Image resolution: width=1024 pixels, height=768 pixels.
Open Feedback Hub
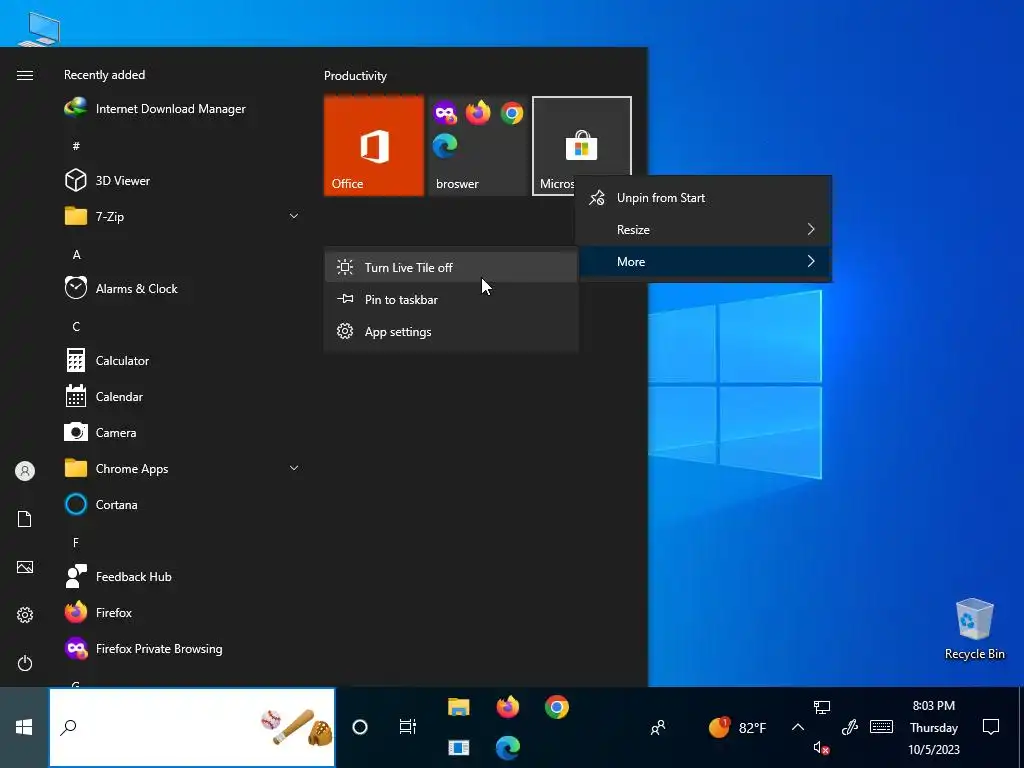[118, 576]
